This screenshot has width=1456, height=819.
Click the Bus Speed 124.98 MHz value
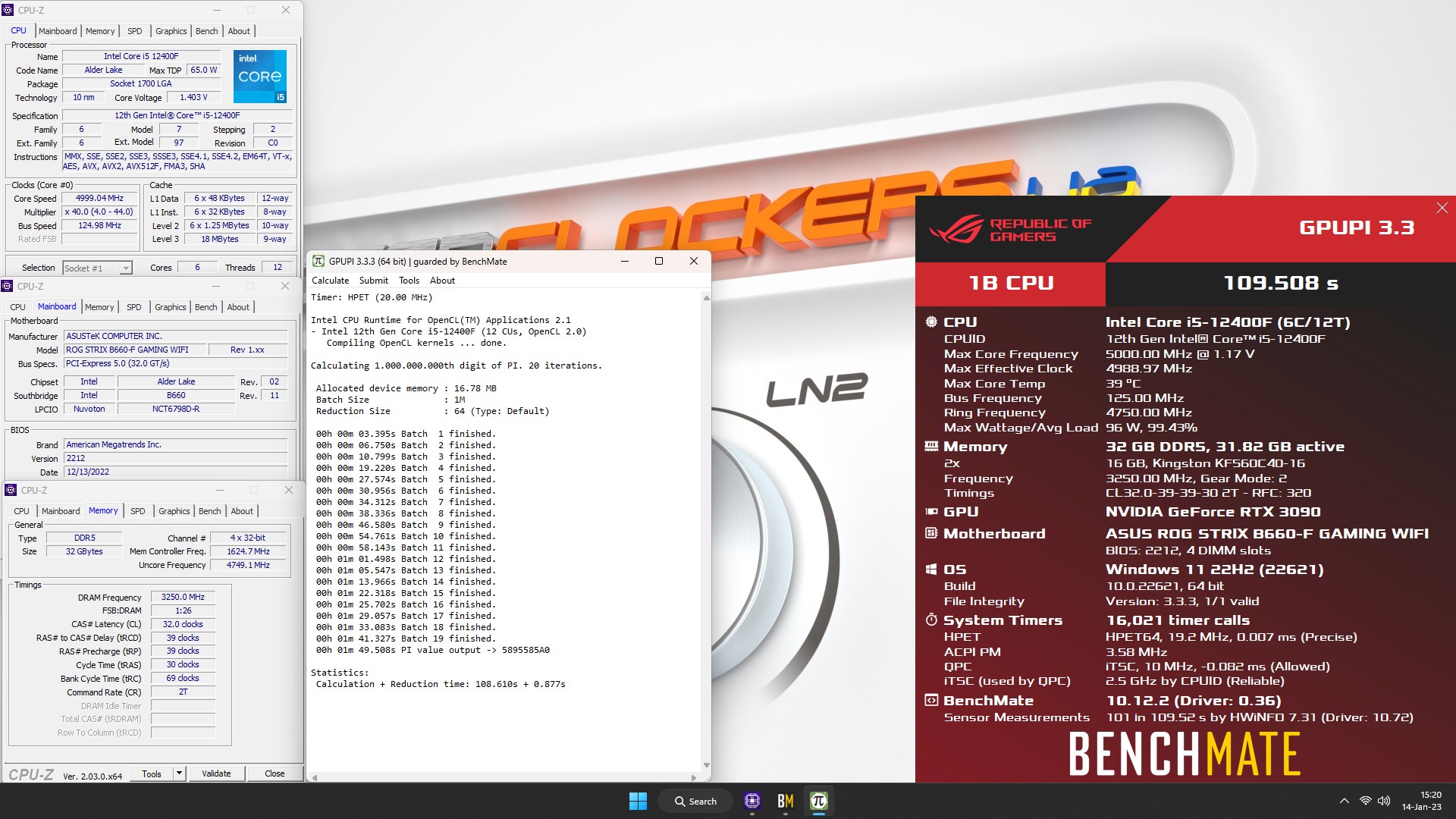(99, 226)
